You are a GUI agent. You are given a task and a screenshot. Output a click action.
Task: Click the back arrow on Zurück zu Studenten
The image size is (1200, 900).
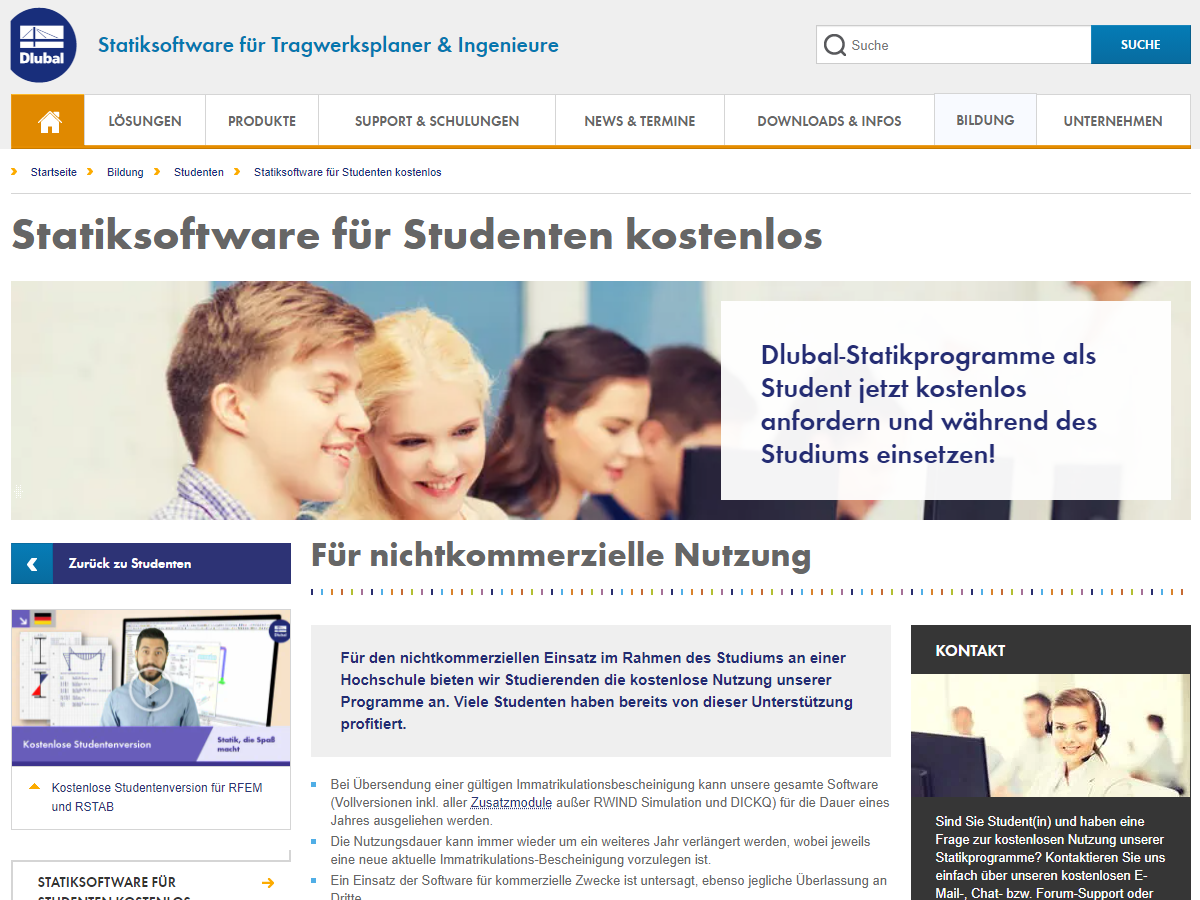pos(31,563)
